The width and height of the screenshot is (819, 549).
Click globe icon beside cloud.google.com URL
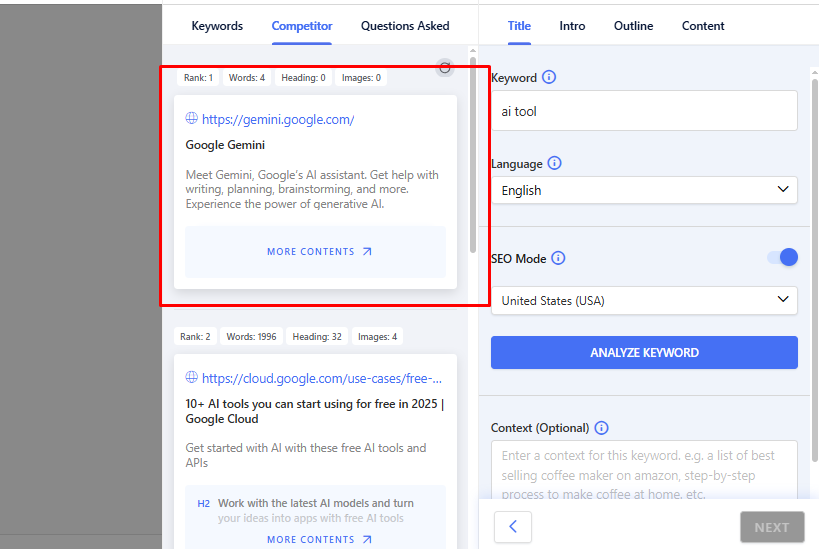pyautogui.click(x=192, y=378)
